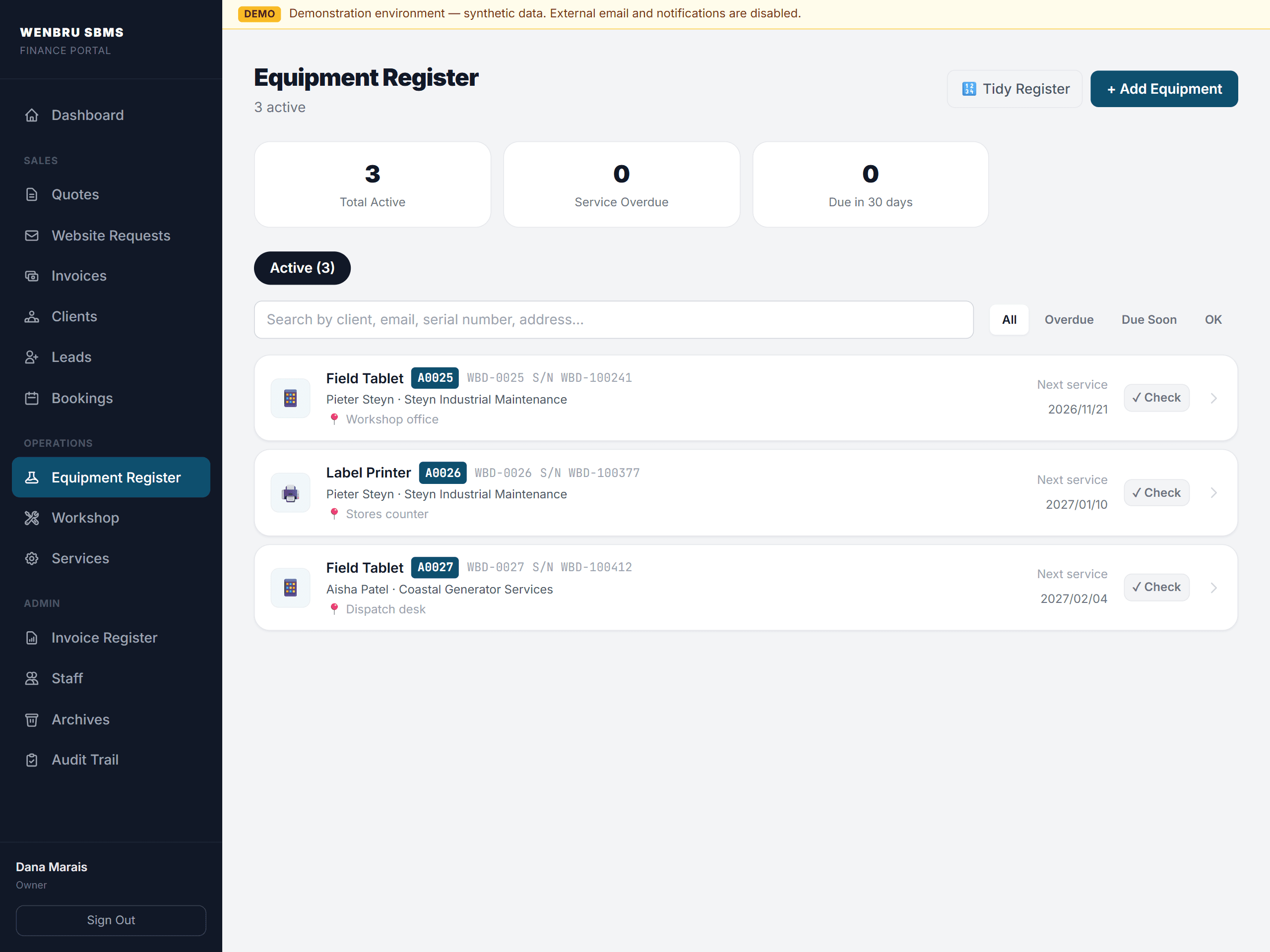Open the Workshop page
This screenshot has height=952, width=1270.
[x=111, y=518]
